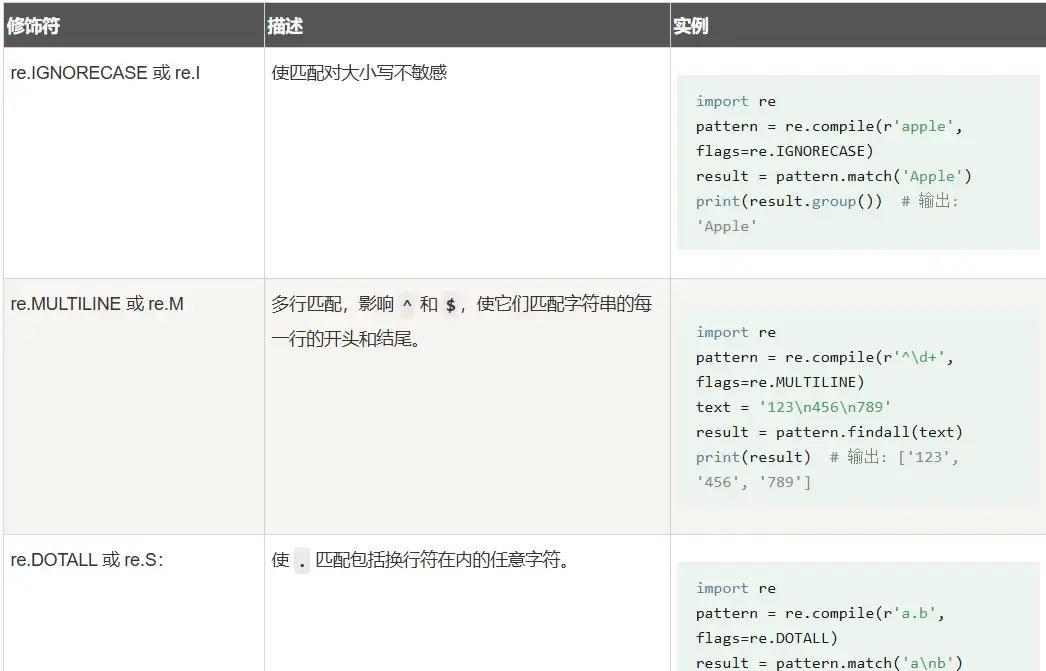
Task: Click import re in the MULTILINE example
Action: (x=736, y=332)
